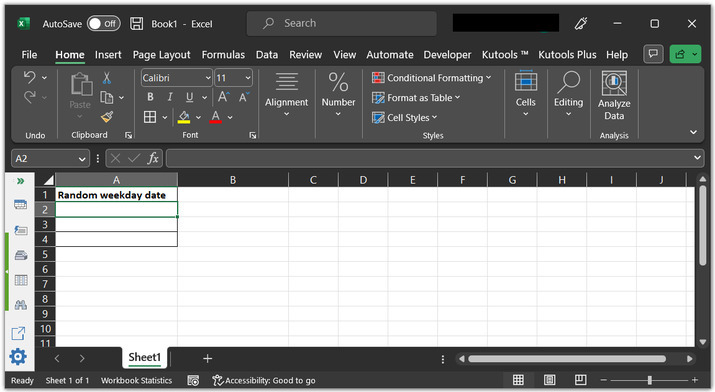Click Workbook Statistics in status bar

(x=136, y=380)
